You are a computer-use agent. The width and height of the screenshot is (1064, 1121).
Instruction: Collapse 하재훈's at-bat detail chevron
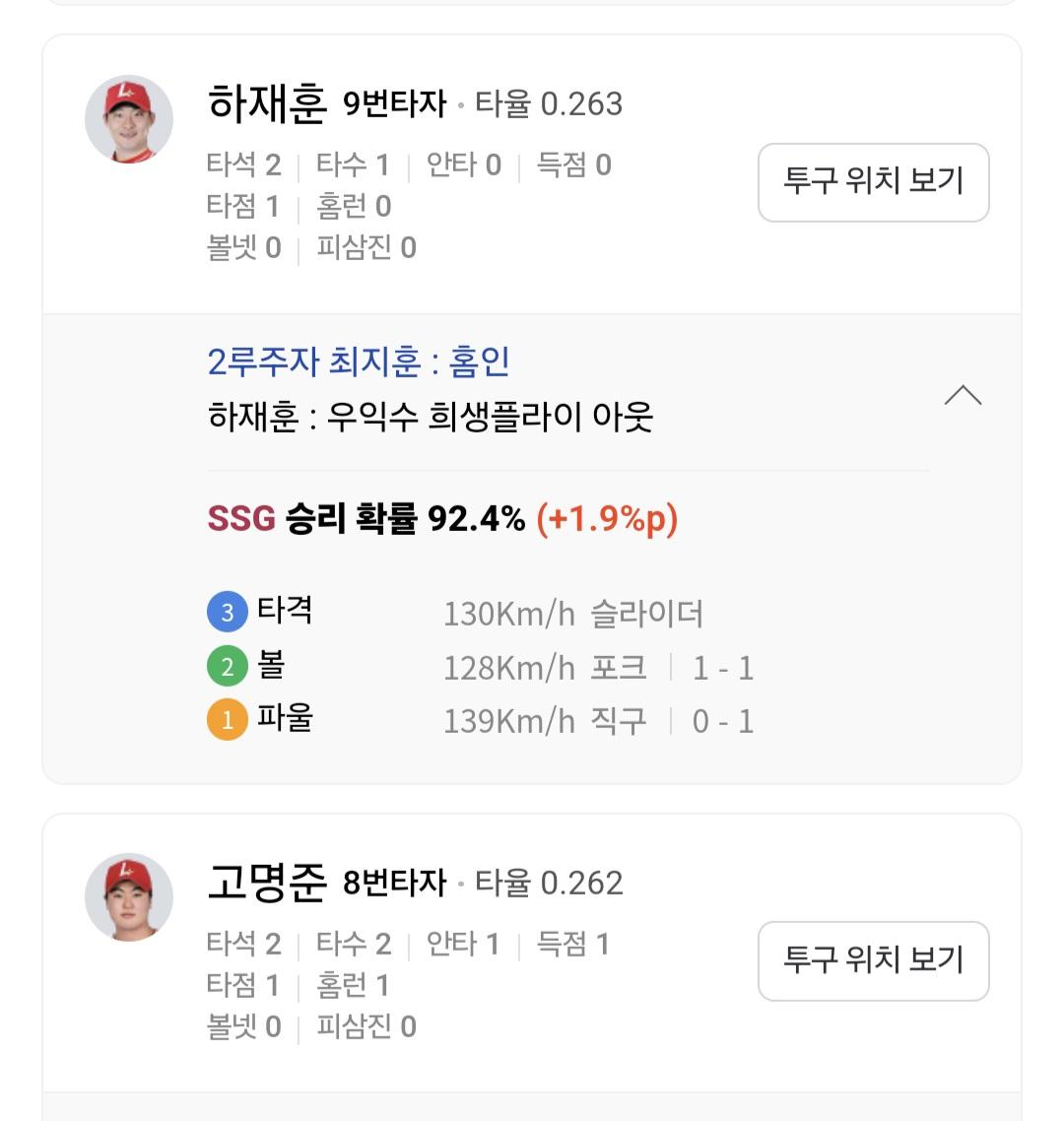click(963, 396)
